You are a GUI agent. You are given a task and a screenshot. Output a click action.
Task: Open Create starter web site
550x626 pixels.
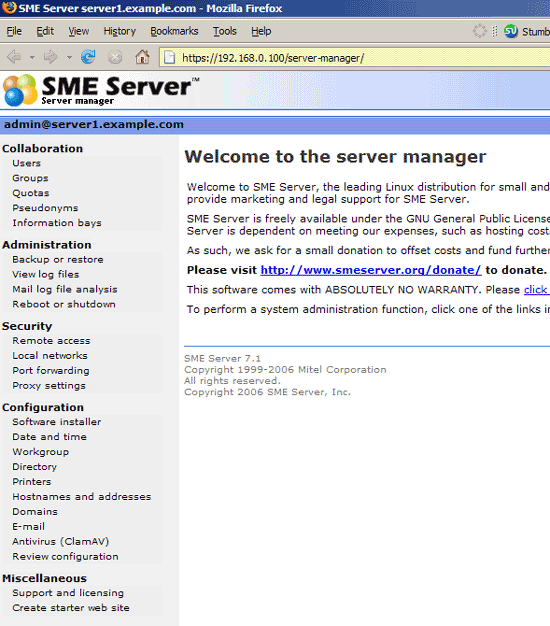tap(71, 608)
